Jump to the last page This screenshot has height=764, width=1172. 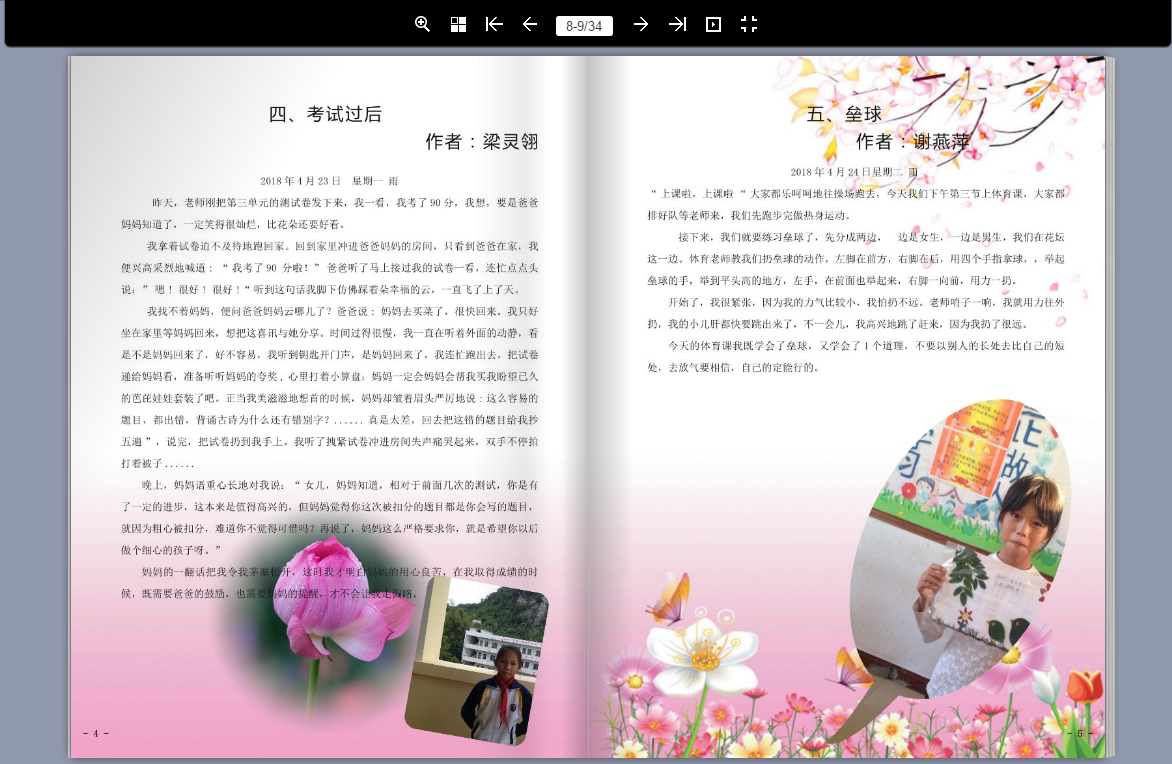click(x=677, y=25)
